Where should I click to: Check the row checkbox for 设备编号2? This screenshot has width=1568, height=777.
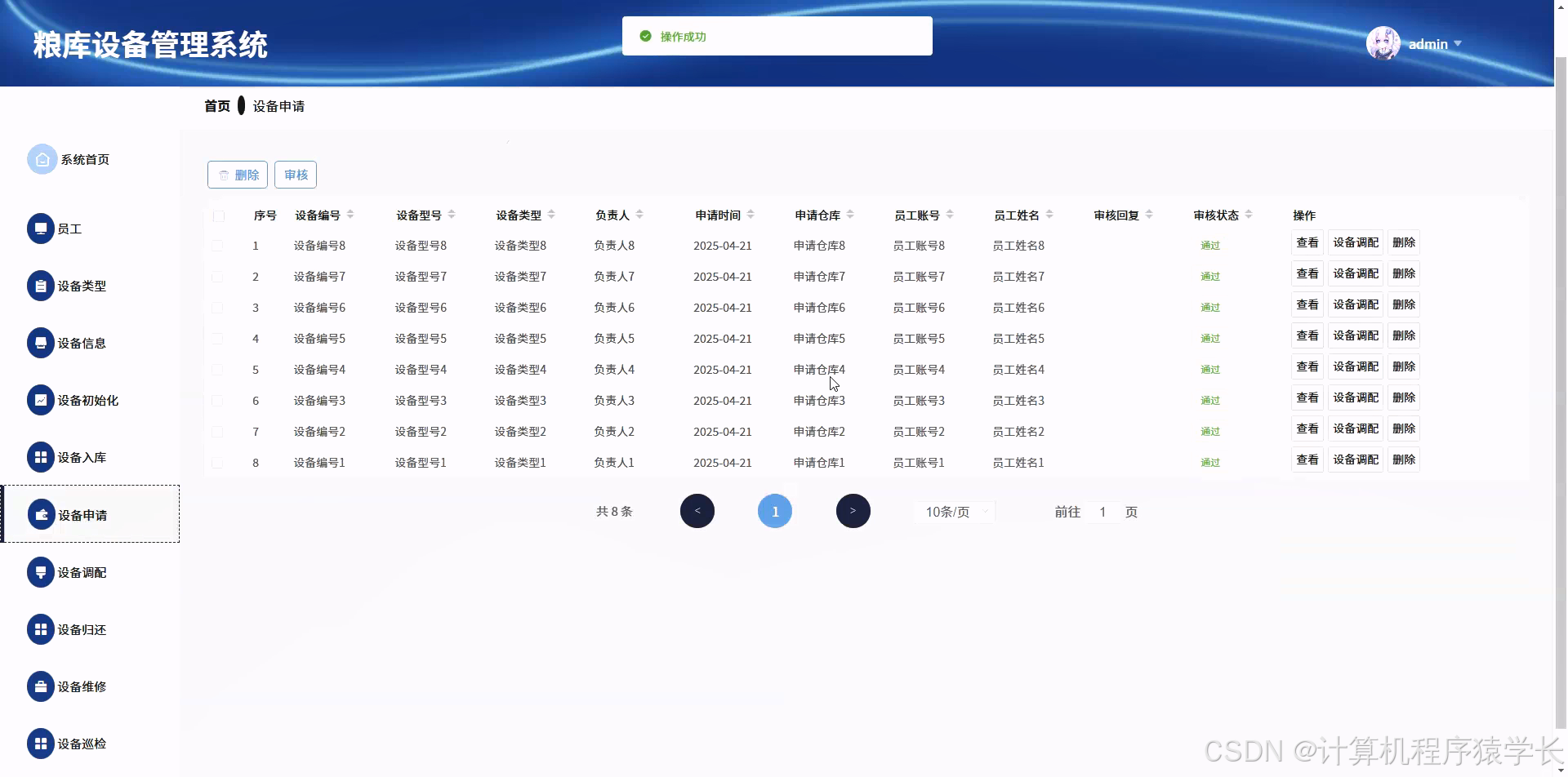click(217, 432)
